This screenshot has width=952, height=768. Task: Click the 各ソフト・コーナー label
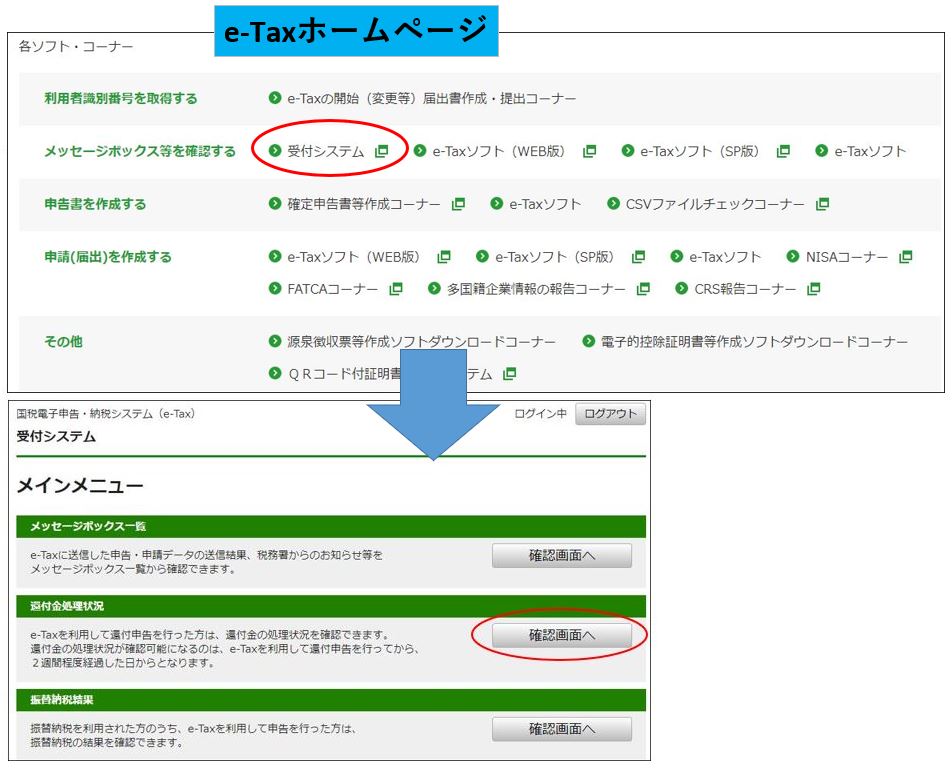pos(75,47)
